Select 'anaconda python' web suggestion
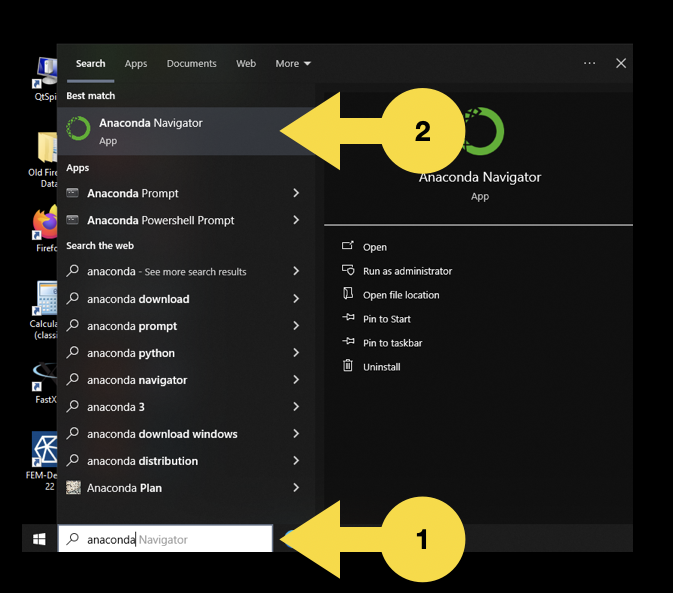The image size is (673, 593). [186, 353]
